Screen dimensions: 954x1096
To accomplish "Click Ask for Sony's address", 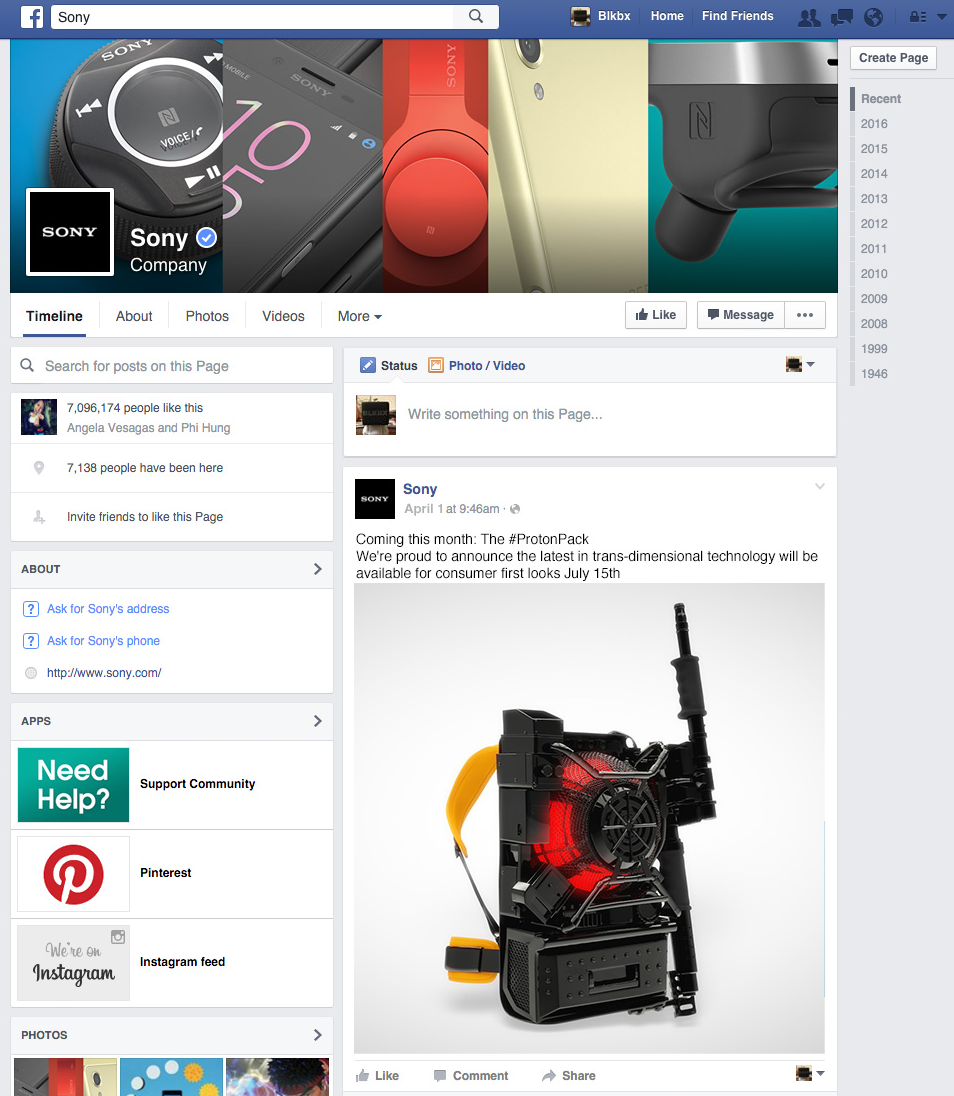I will (108, 609).
